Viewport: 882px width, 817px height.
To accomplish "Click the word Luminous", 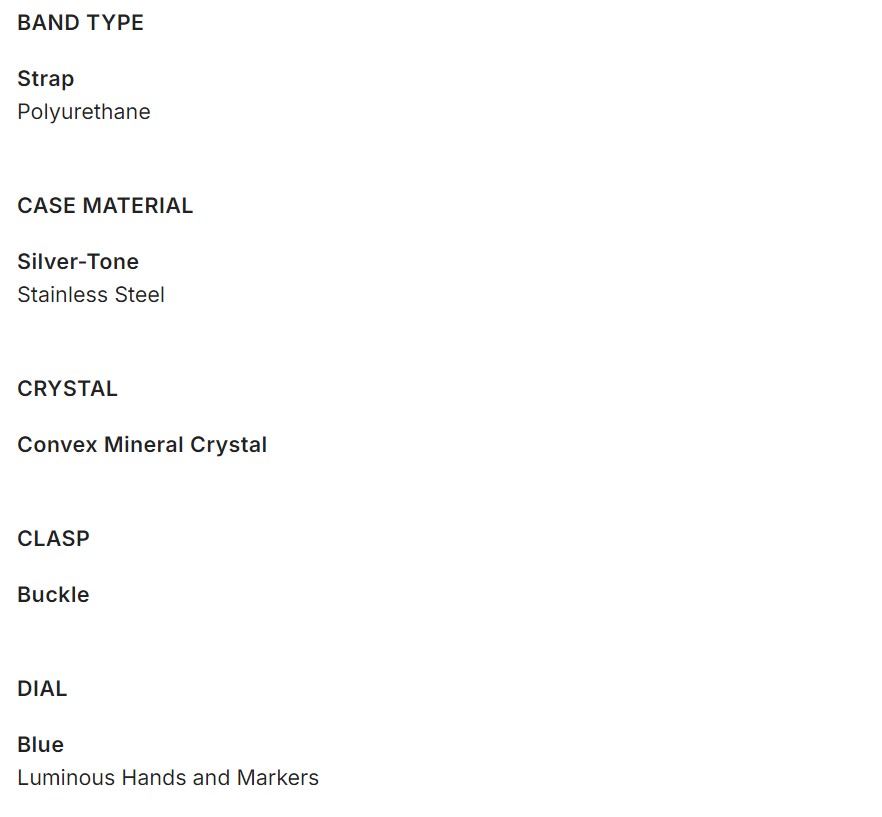I will tap(66, 778).
